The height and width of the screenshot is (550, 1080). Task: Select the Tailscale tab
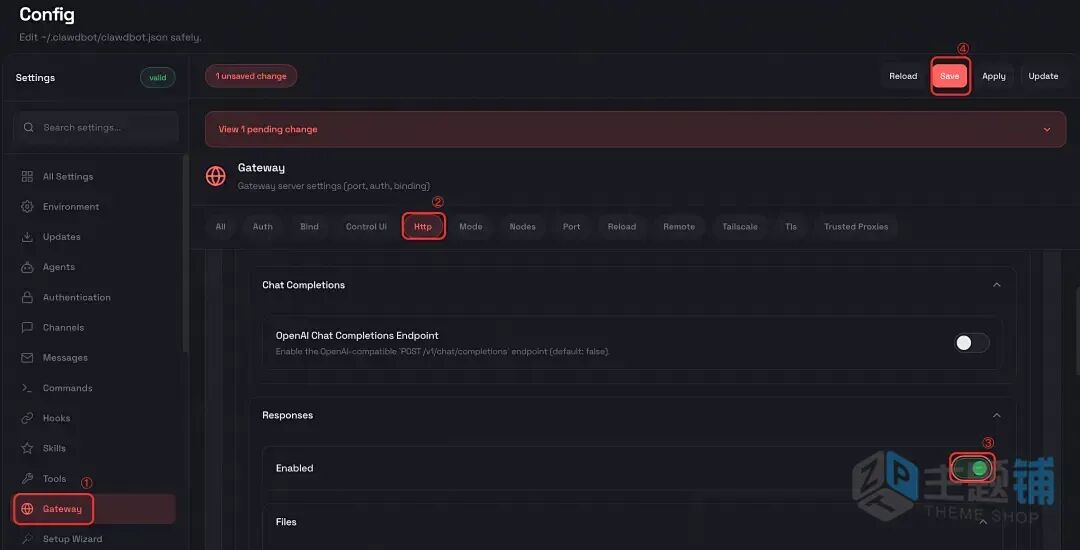point(740,227)
